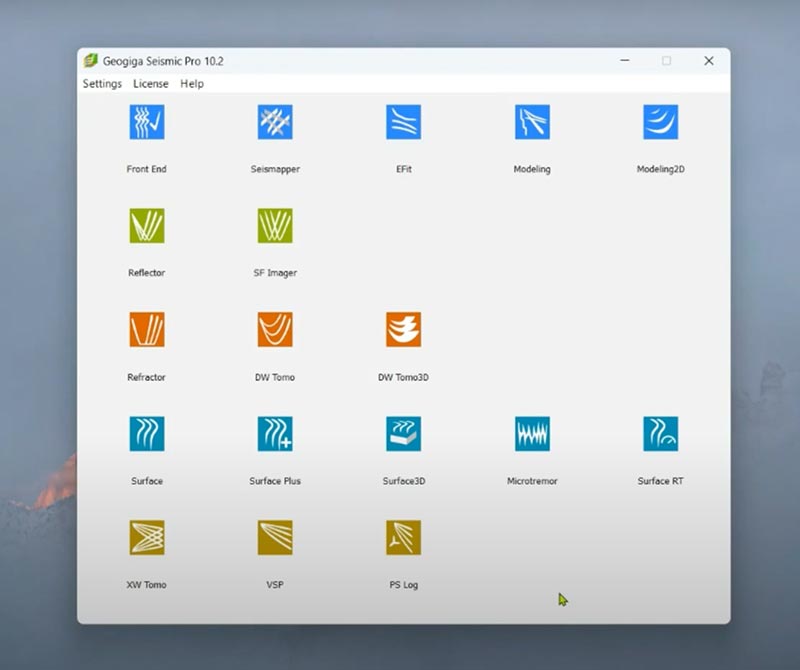
Task: Open the PS Log module icon
Action: click(404, 537)
